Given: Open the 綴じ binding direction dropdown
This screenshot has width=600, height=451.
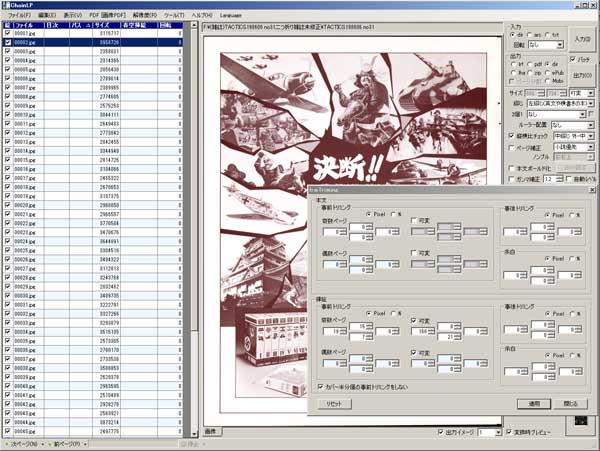Looking at the screenshot, I should (560, 104).
